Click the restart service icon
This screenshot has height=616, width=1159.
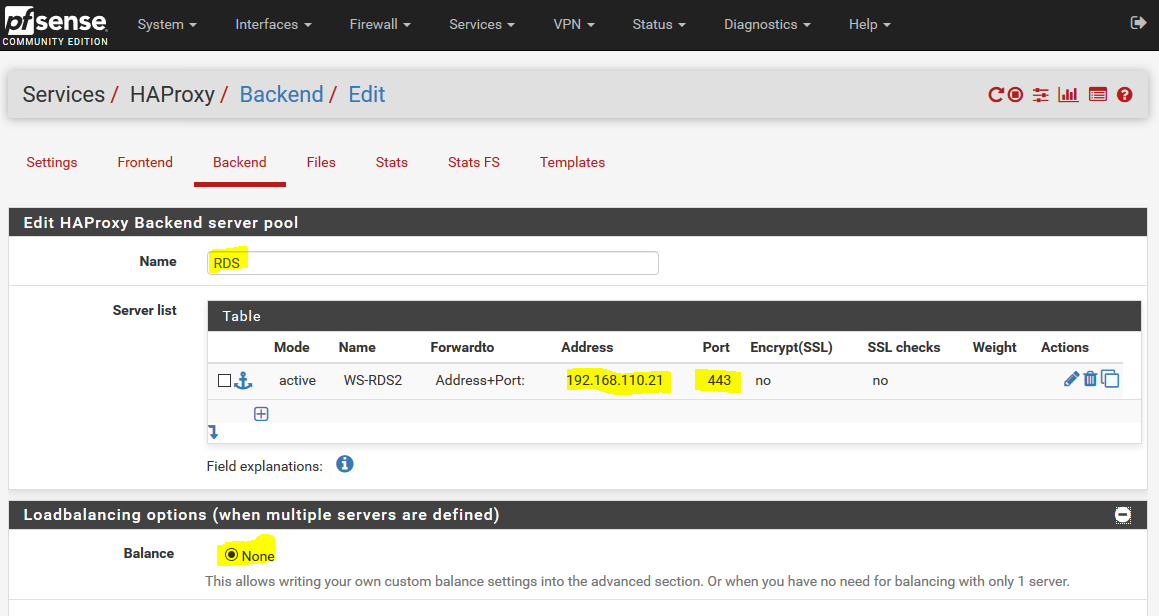(x=996, y=95)
